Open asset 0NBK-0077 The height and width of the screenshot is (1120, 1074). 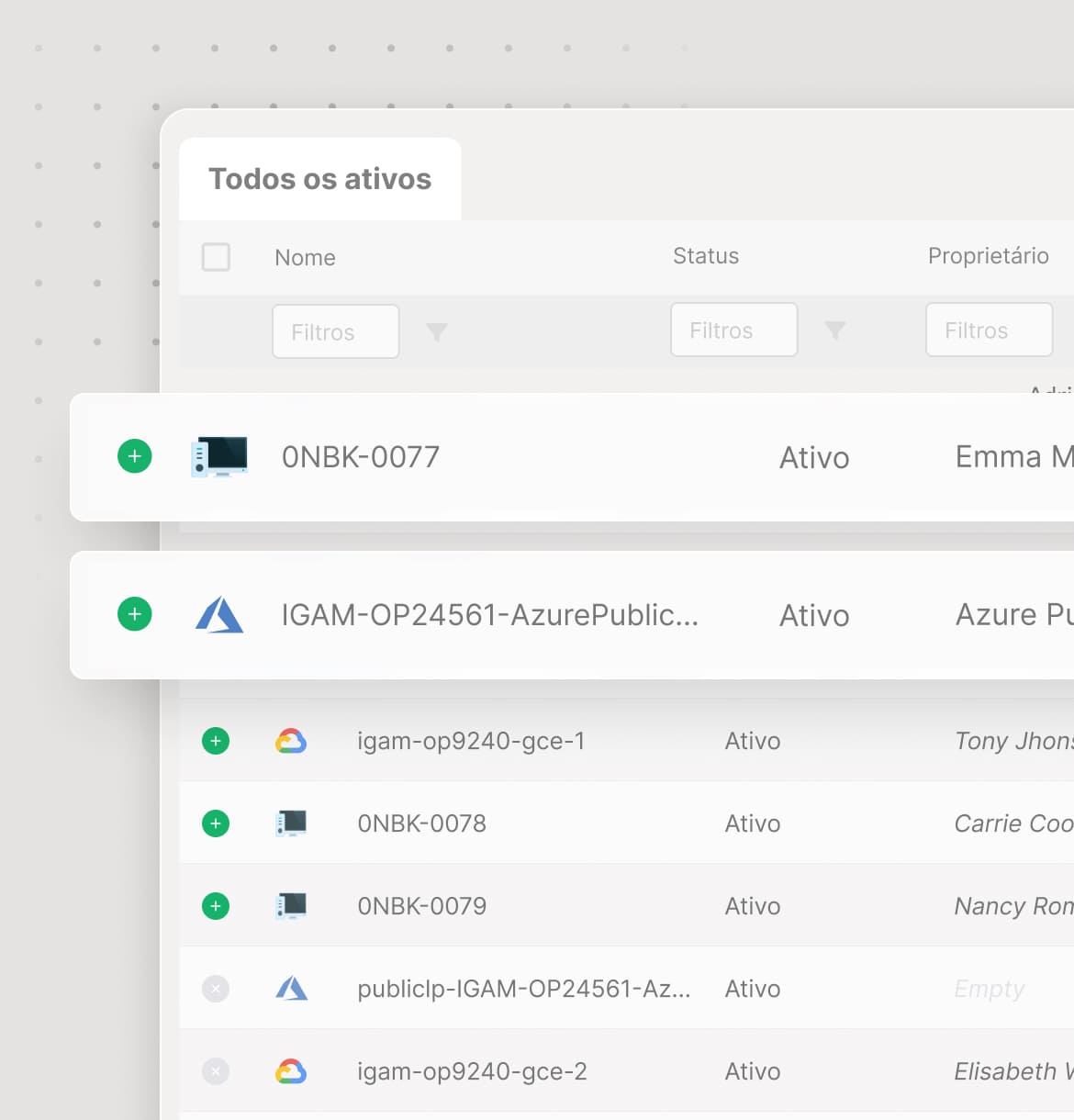361,456
